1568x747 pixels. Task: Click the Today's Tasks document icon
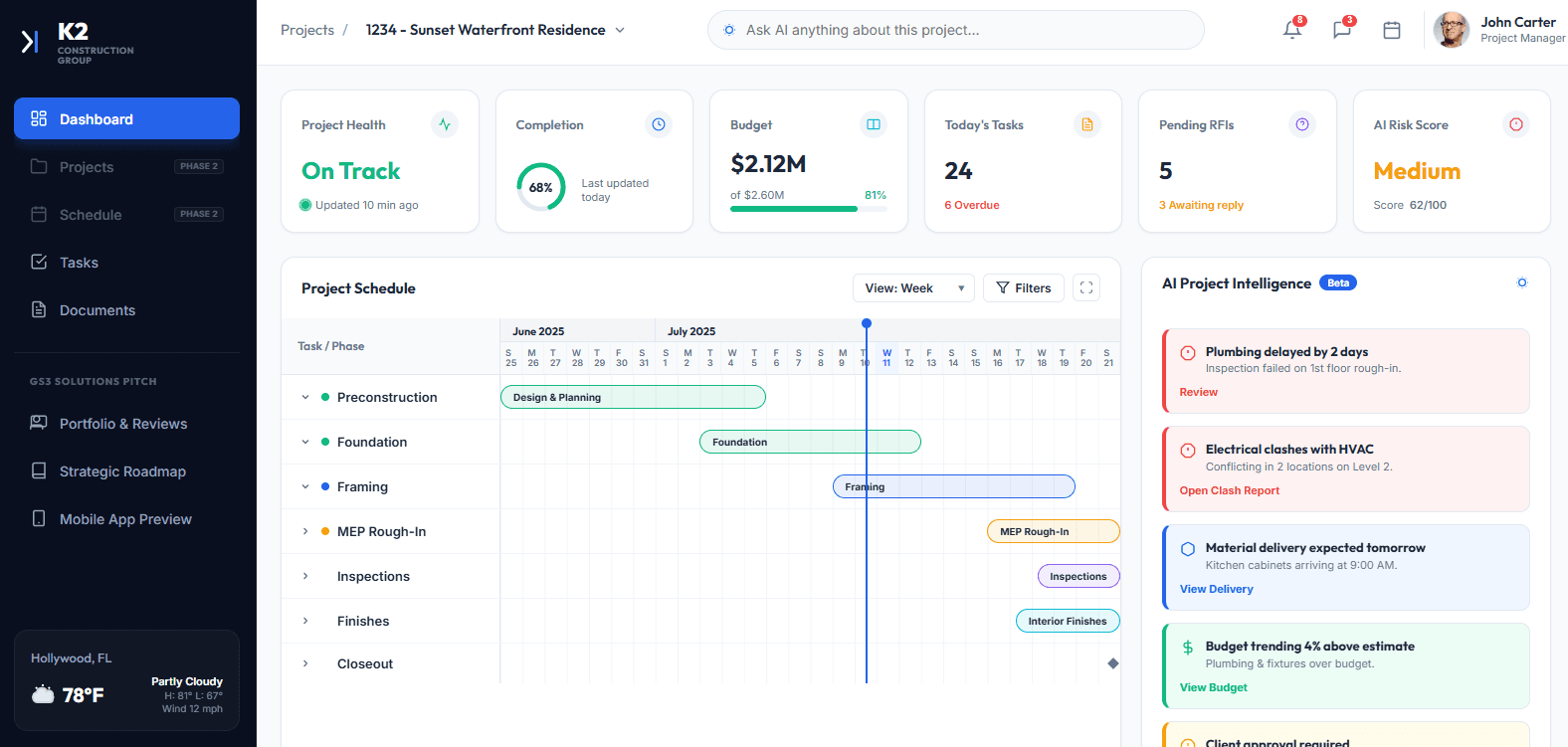tap(1087, 124)
